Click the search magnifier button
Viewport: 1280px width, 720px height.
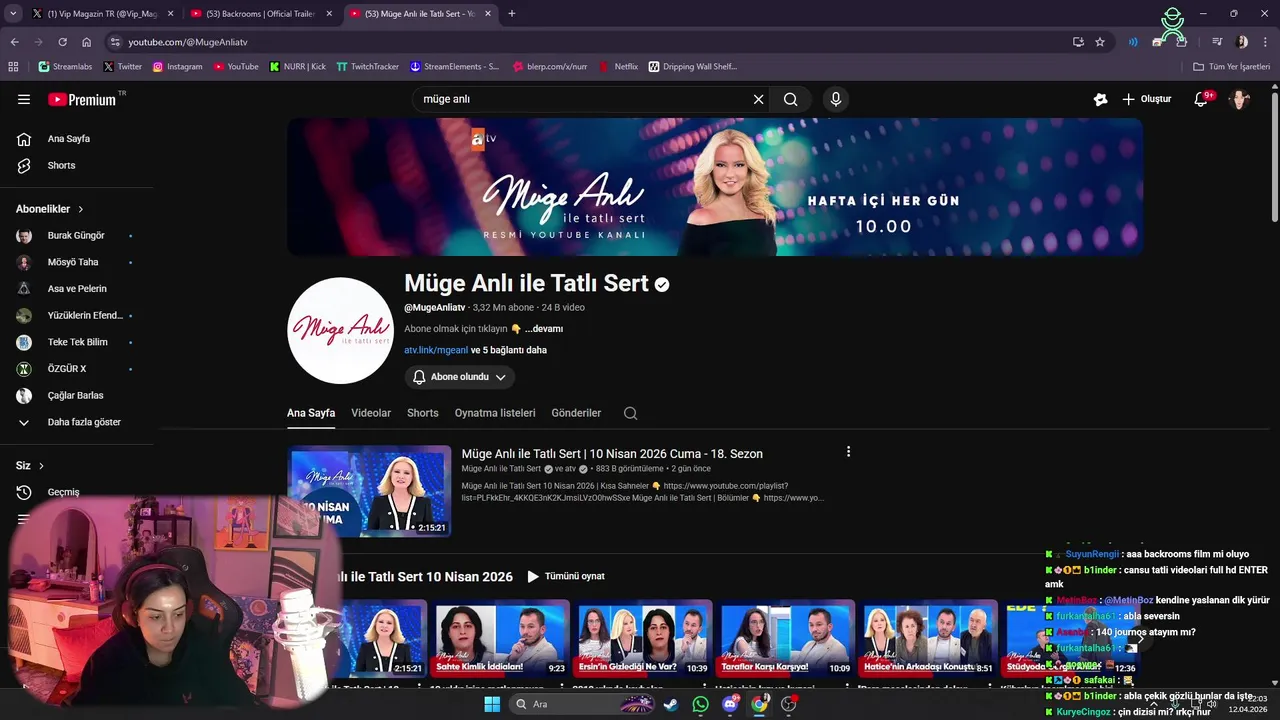coord(791,99)
